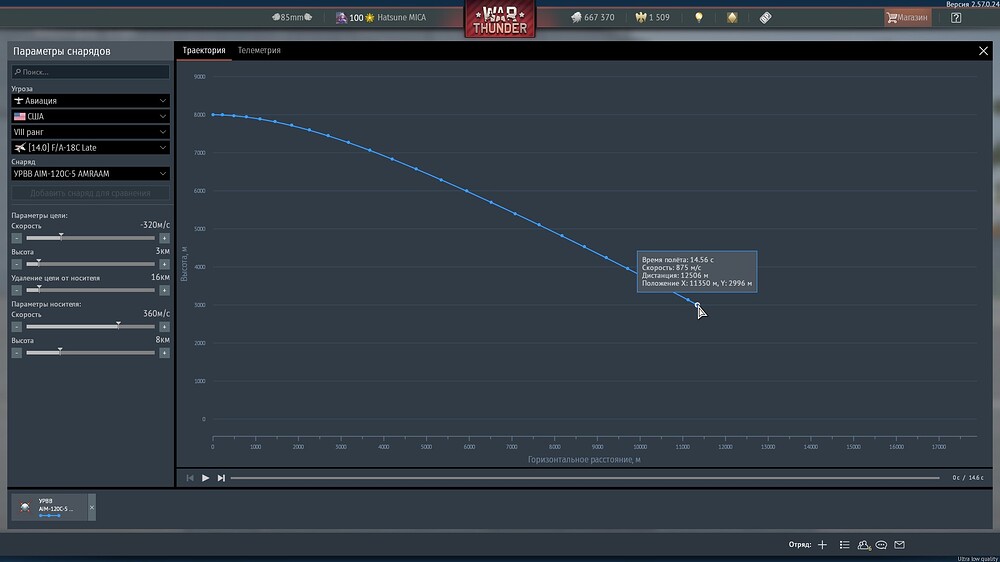Screen dimensions: 1000x562
Task: Remove the AIM-120C-5 shell card
Action: pyautogui.click(x=92, y=508)
